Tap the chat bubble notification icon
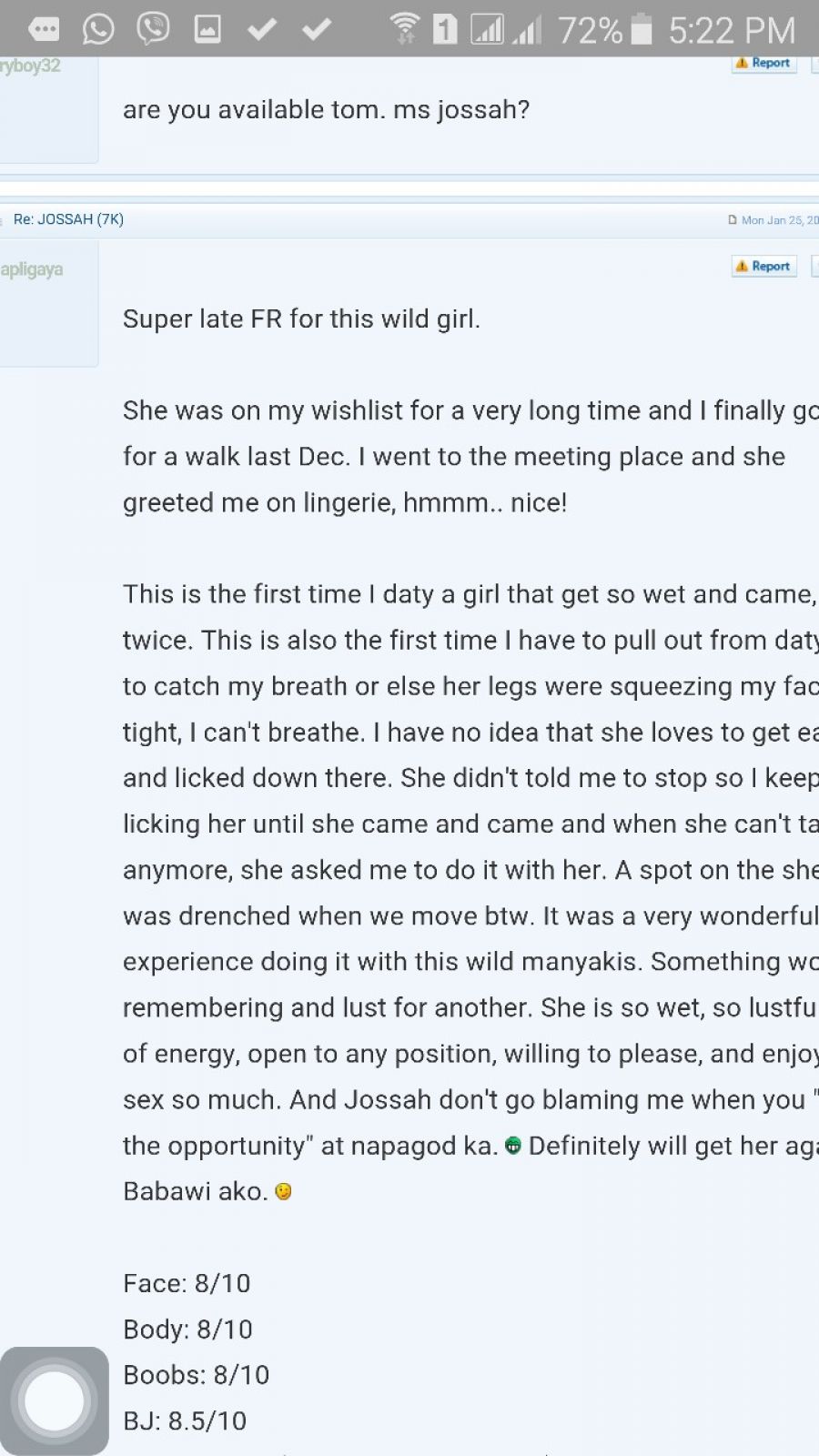The image size is (819, 1456). click(x=44, y=30)
